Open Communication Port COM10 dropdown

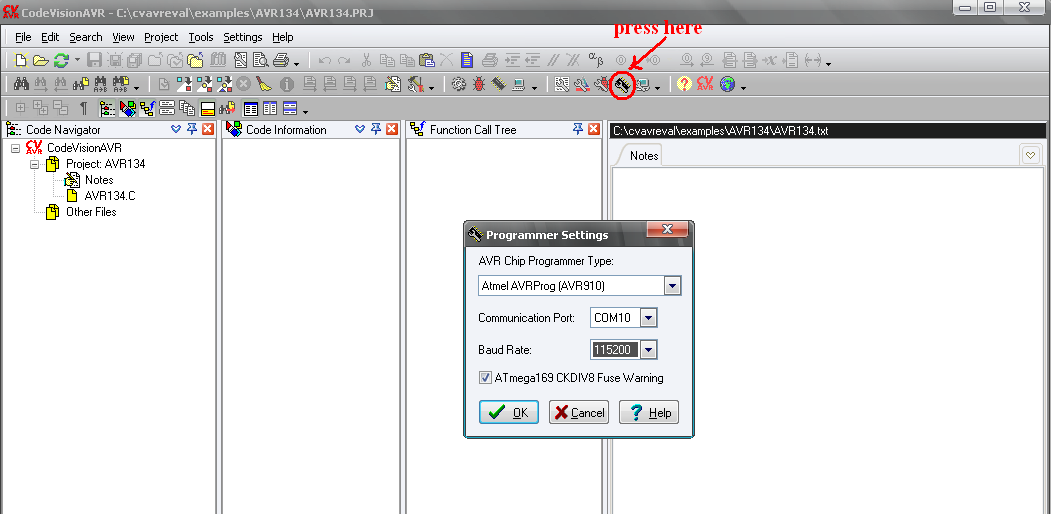(x=648, y=318)
